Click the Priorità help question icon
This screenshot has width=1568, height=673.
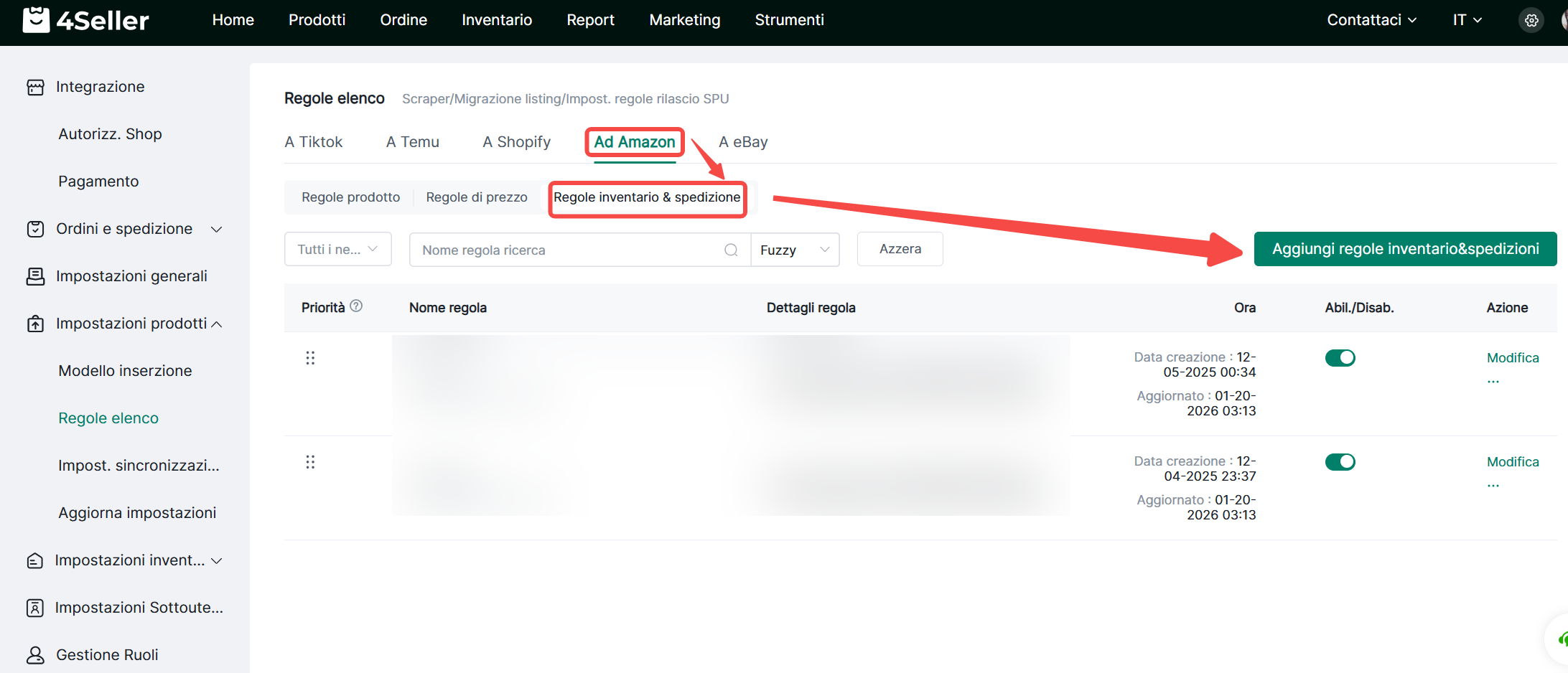click(356, 306)
